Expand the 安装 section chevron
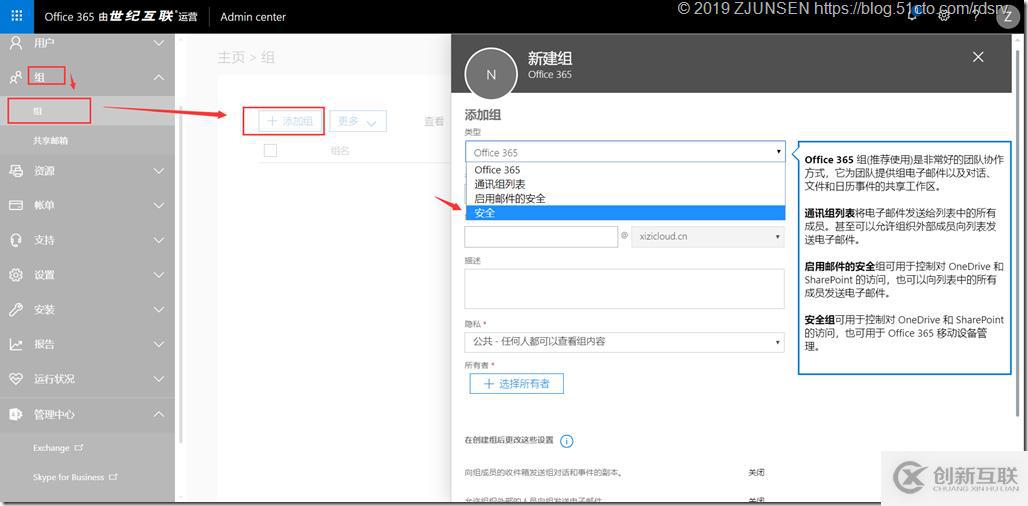Screen dimensions: 1028x506 (159, 309)
